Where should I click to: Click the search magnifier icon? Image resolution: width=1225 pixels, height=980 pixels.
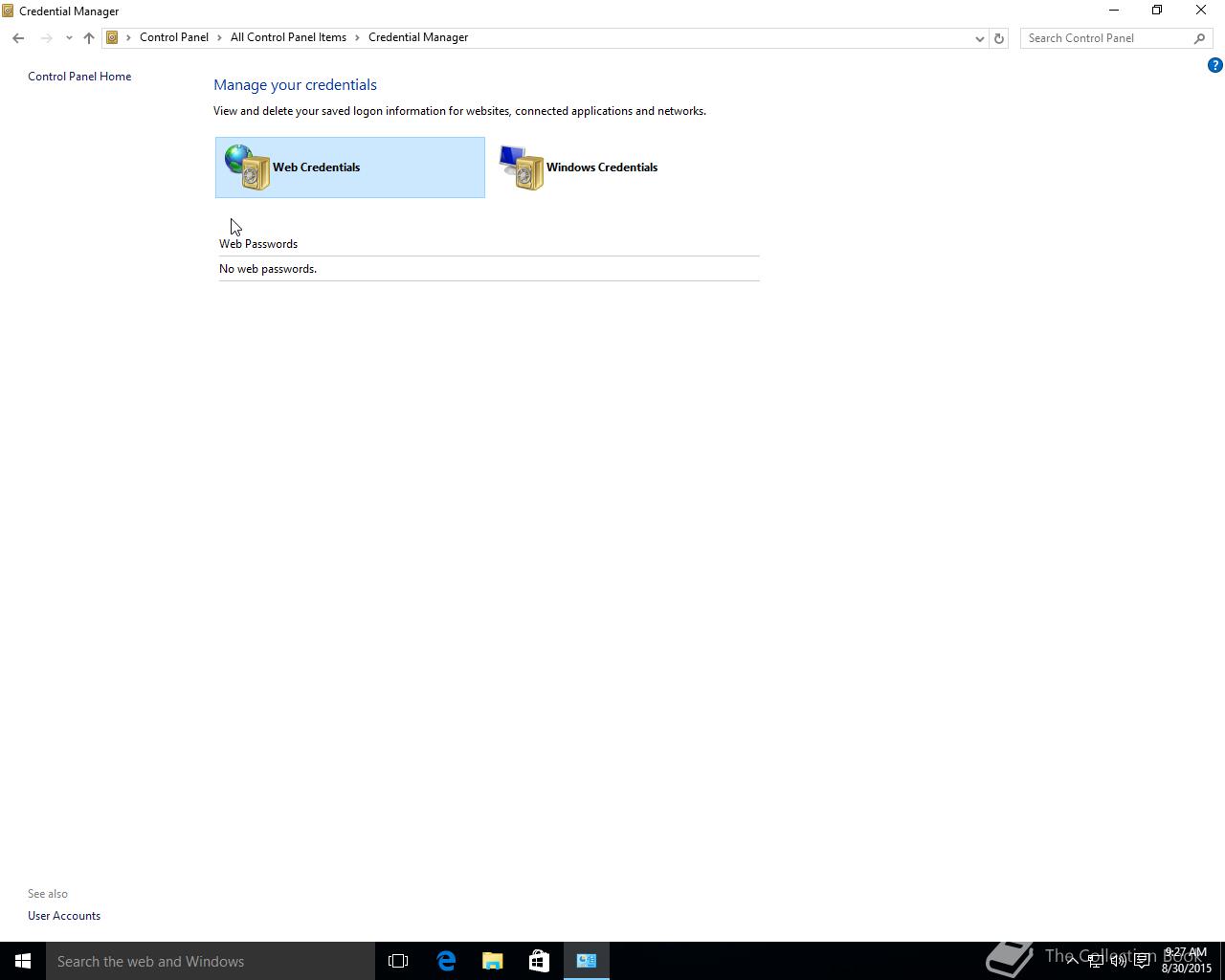[1199, 38]
